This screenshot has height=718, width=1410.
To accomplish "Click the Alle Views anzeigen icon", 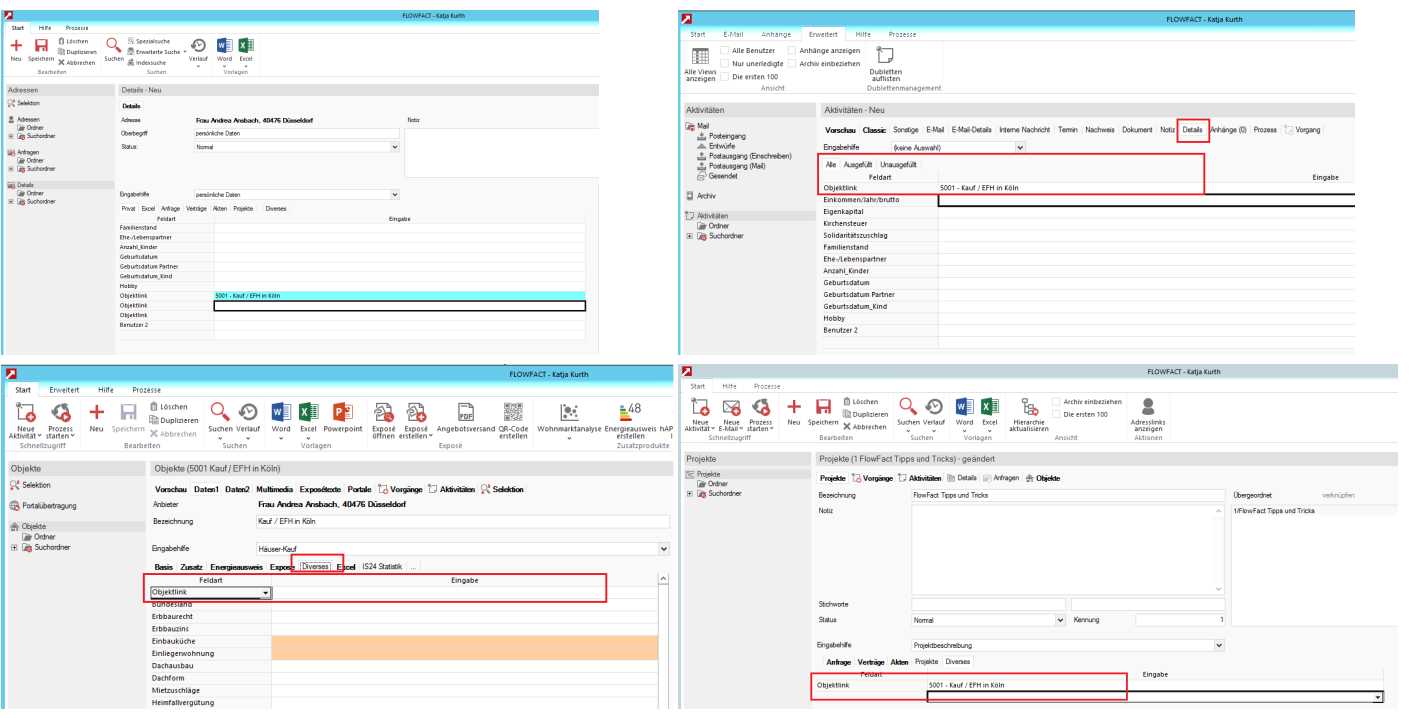I will tap(700, 56).
